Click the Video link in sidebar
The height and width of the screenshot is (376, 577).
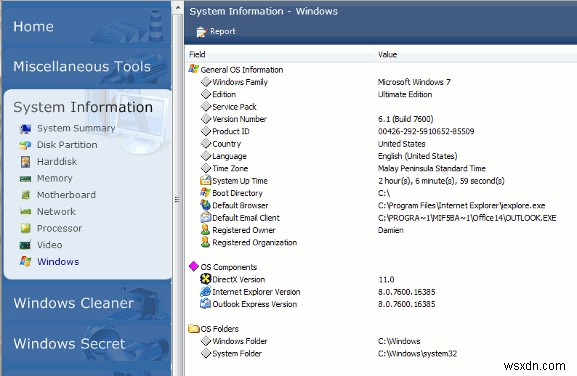[50, 245]
